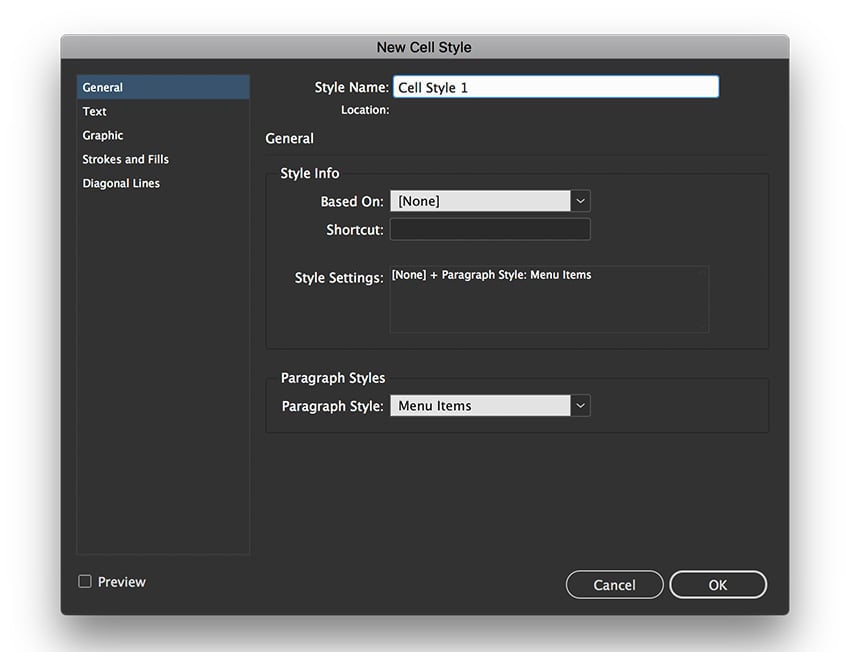Click the Style Settings description box
This screenshot has height=652, width=850.
click(x=549, y=299)
